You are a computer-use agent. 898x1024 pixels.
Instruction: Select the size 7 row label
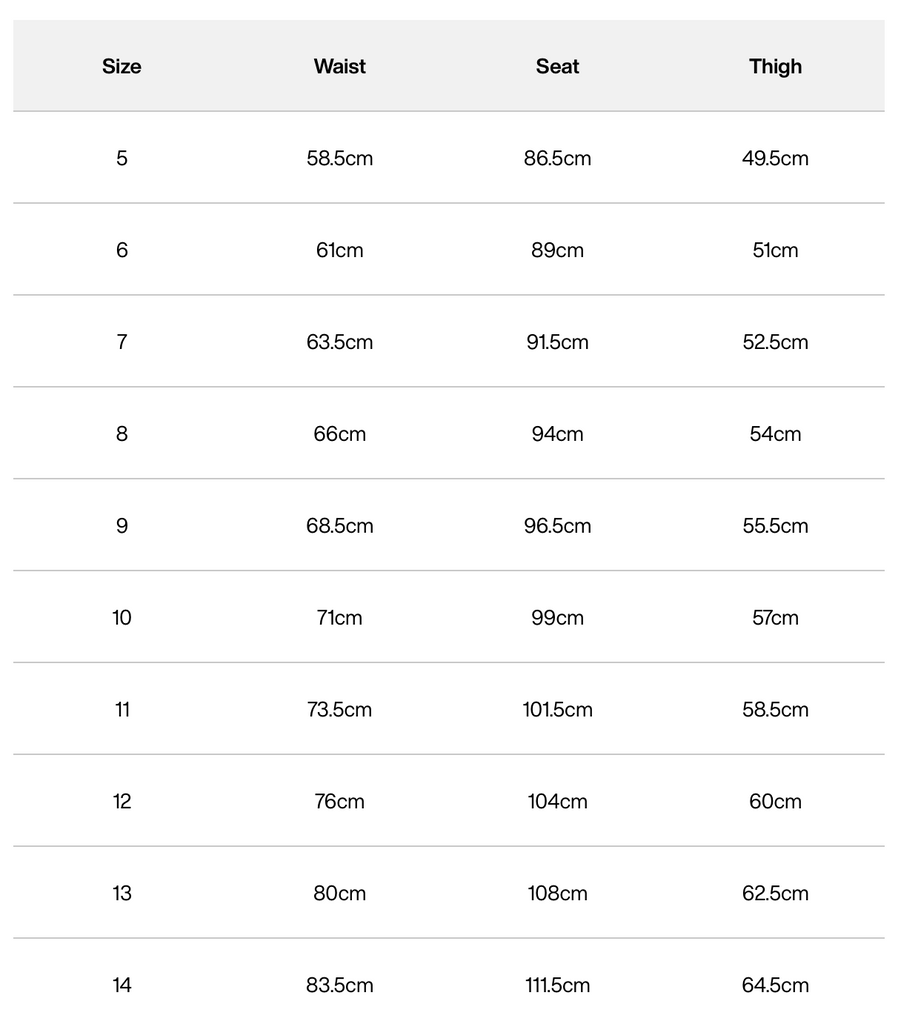pyautogui.click(x=122, y=342)
